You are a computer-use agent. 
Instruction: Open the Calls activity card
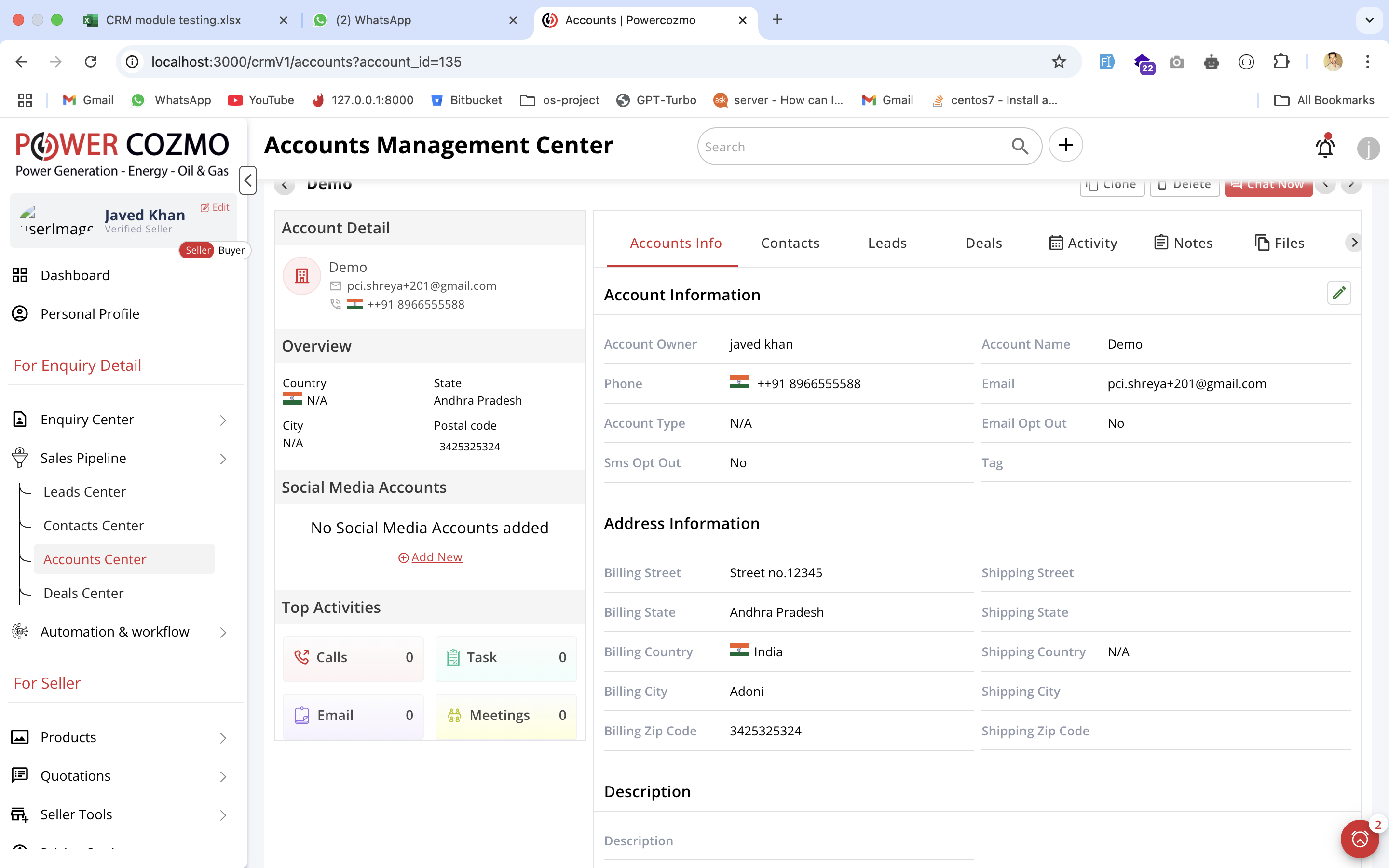353,657
